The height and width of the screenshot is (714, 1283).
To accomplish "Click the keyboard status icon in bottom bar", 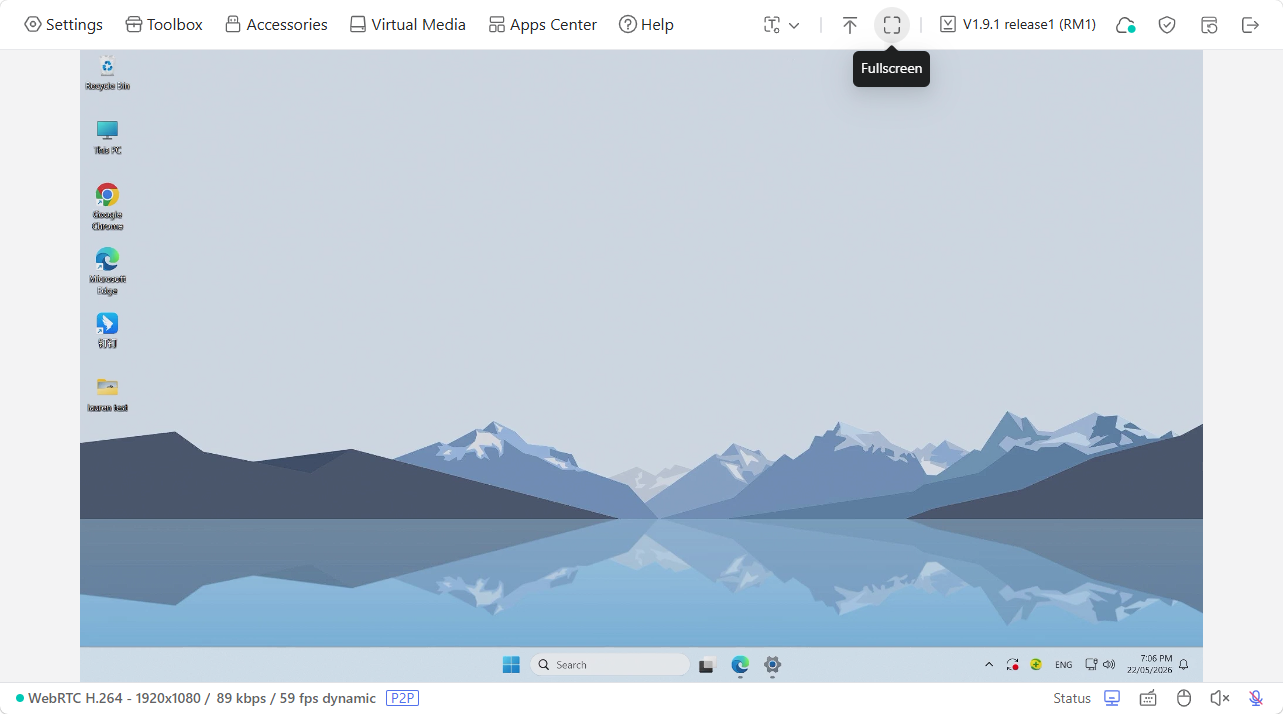I will point(1148,698).
